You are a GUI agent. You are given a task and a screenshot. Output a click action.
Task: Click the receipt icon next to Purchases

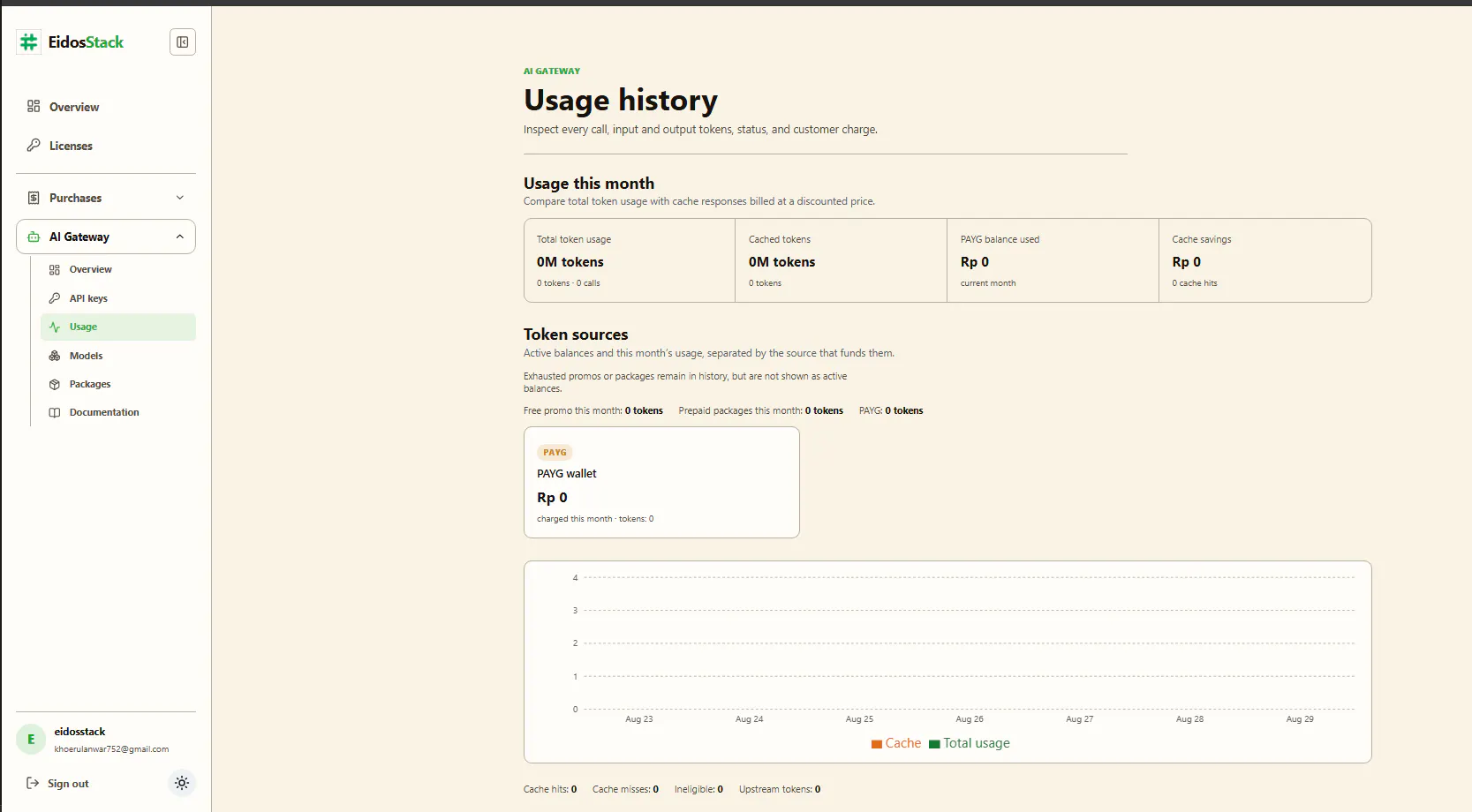[x=34, y=198]
